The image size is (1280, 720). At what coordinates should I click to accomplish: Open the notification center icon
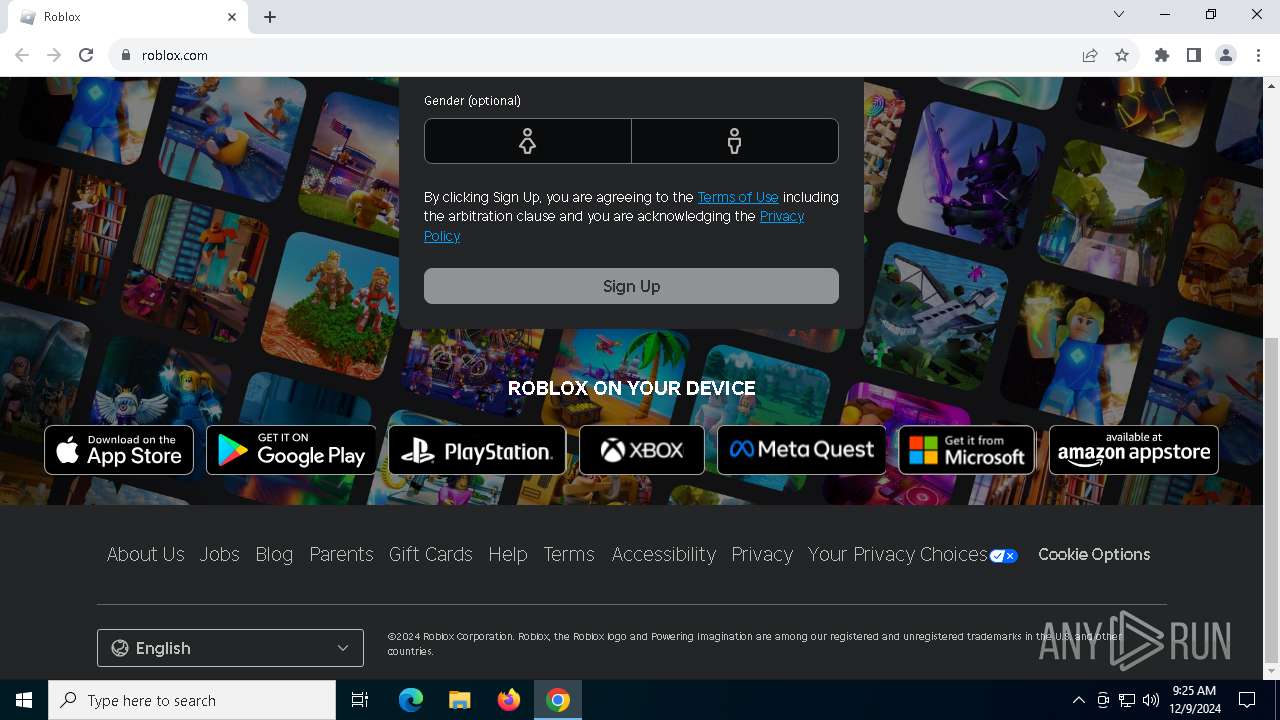[1247, 700]
